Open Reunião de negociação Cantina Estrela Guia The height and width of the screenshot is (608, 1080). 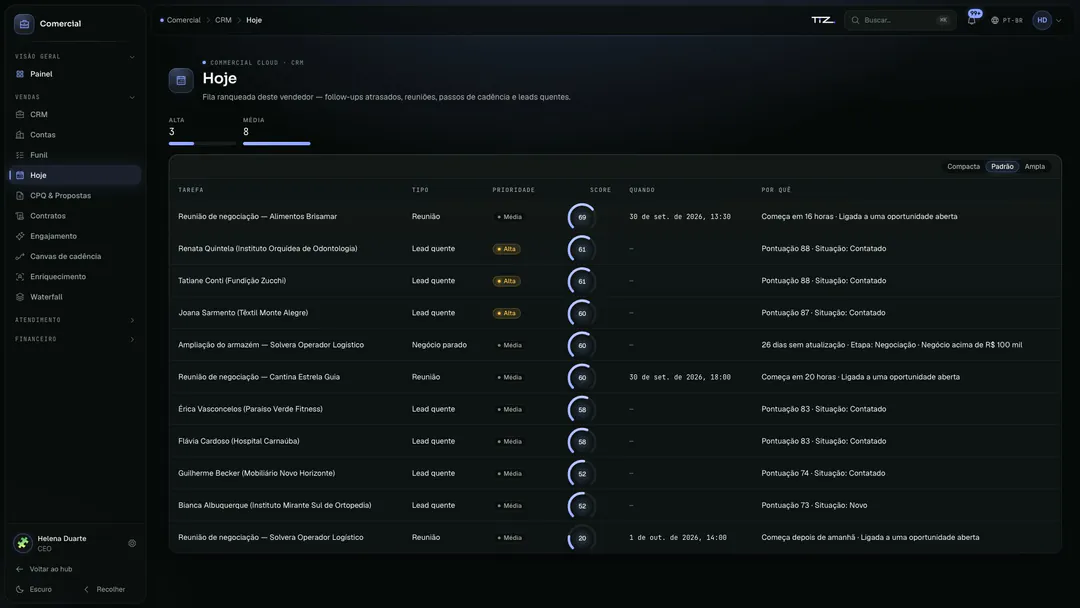point(615,377)
